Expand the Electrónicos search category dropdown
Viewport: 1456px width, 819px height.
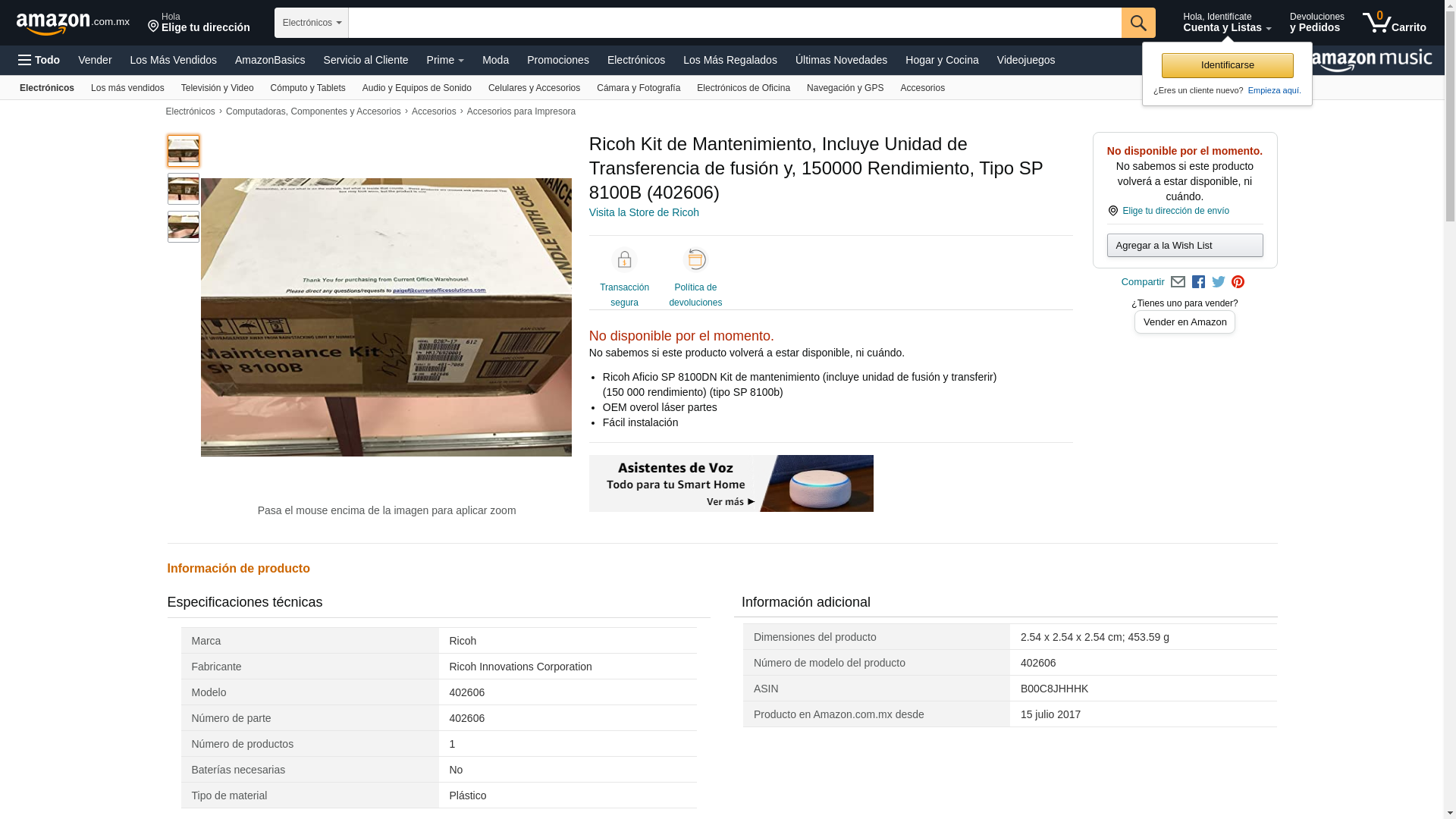[x=312, y=23]
